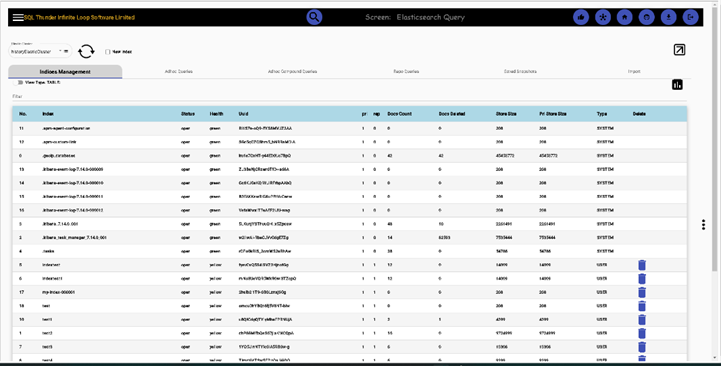Viewport: 721px width, 366px height.
Task: Sort by the Index column header
Action: [48, 114]
